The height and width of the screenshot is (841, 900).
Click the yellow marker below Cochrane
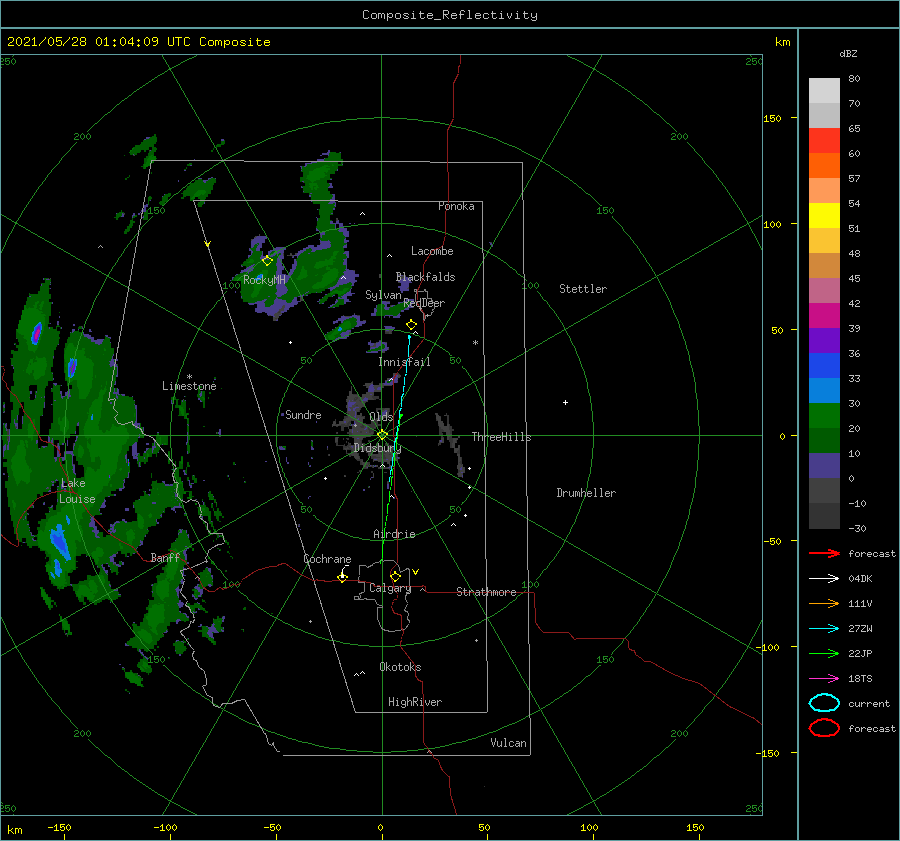(x=343, y=578)
